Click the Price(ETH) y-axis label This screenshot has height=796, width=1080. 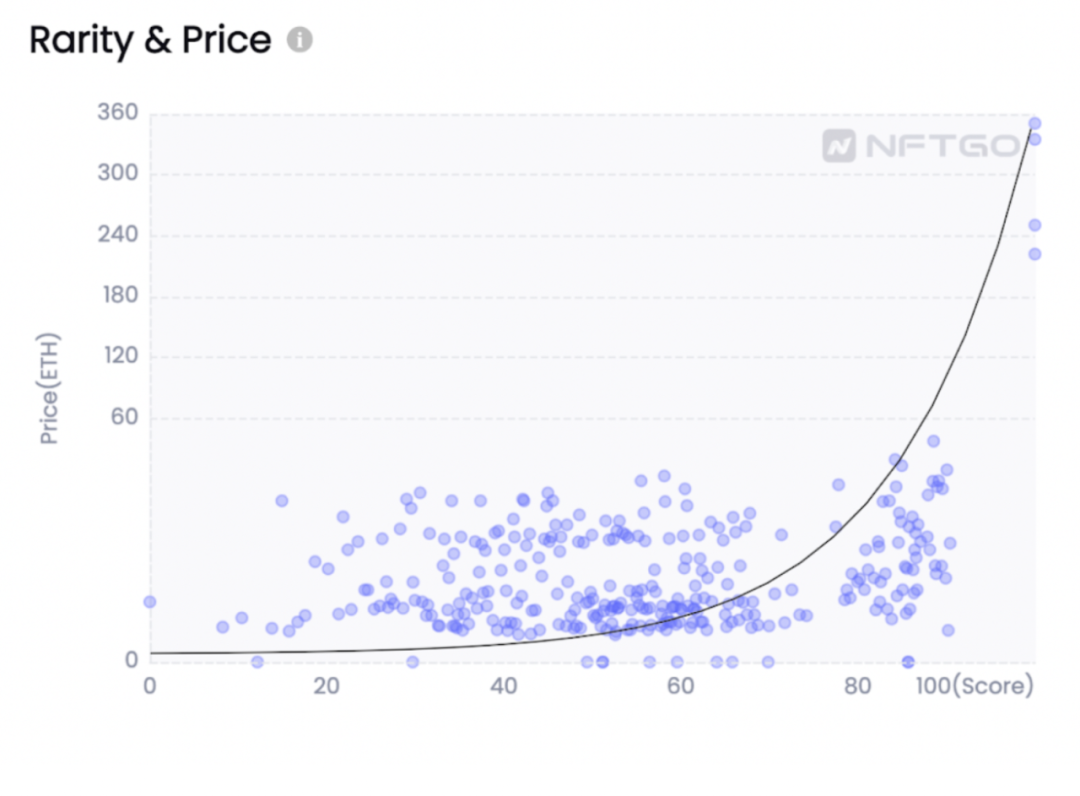coord(49,388)
